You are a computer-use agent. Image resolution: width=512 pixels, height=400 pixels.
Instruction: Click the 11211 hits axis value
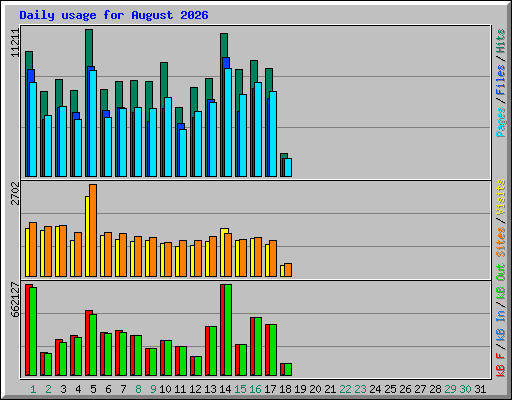click(15, 43)
